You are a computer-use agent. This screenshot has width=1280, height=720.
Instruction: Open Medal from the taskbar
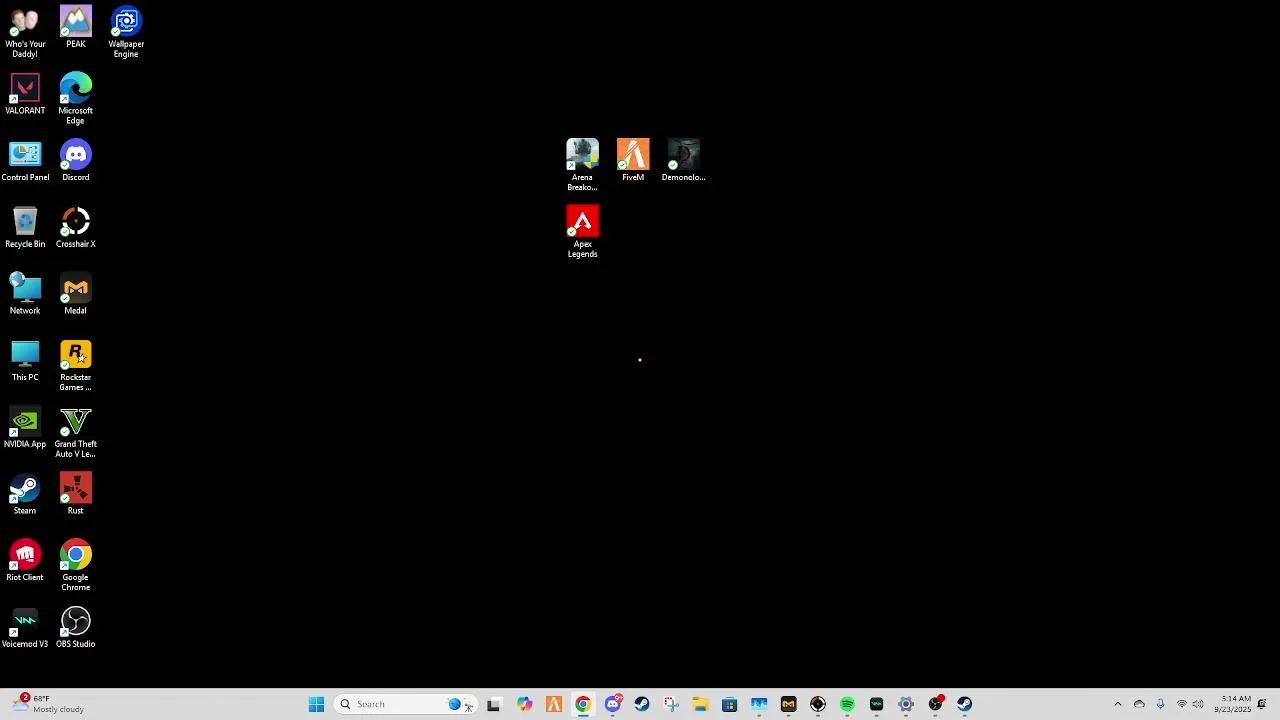pyautogui.click(x=788, y=704)
